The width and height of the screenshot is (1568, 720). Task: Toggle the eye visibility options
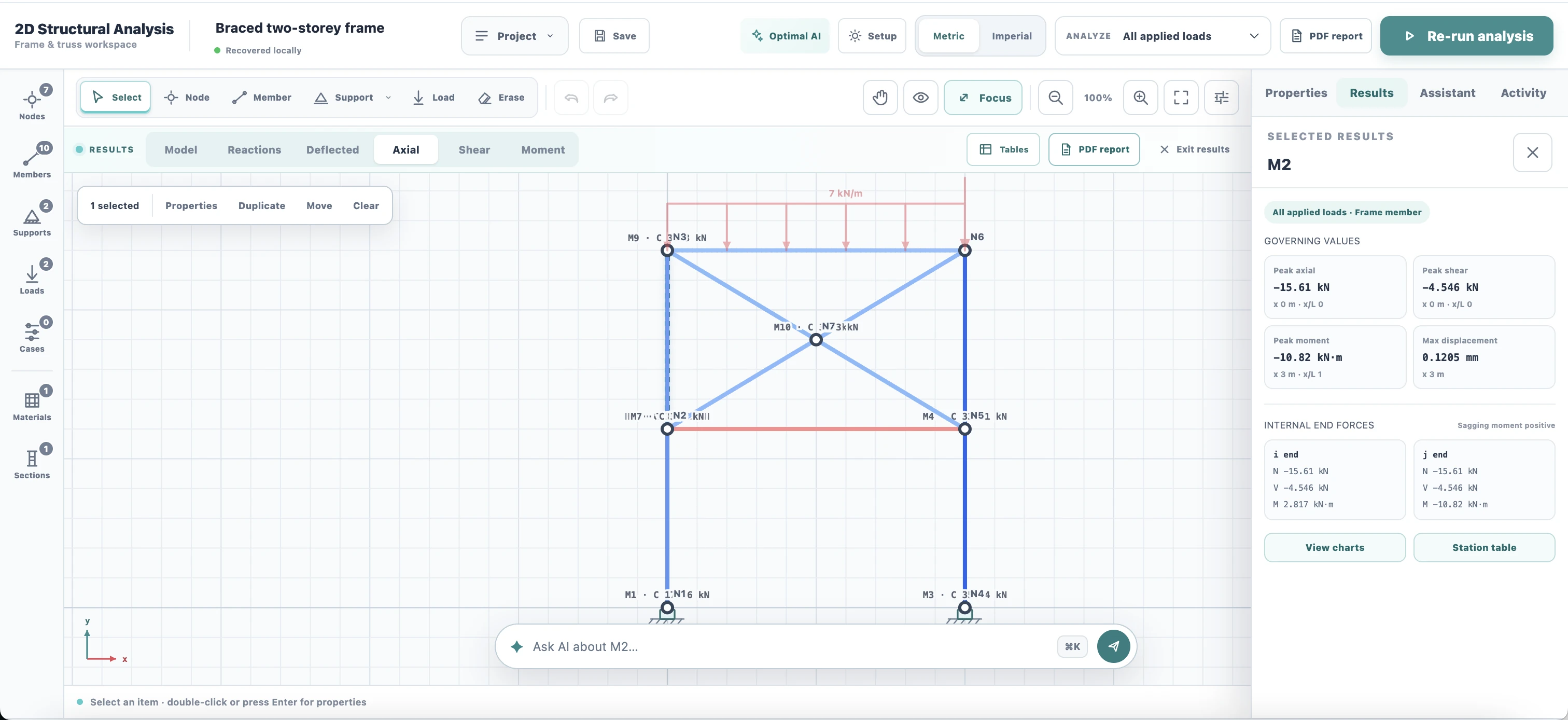pyautogui.click(x=920, y=98)
